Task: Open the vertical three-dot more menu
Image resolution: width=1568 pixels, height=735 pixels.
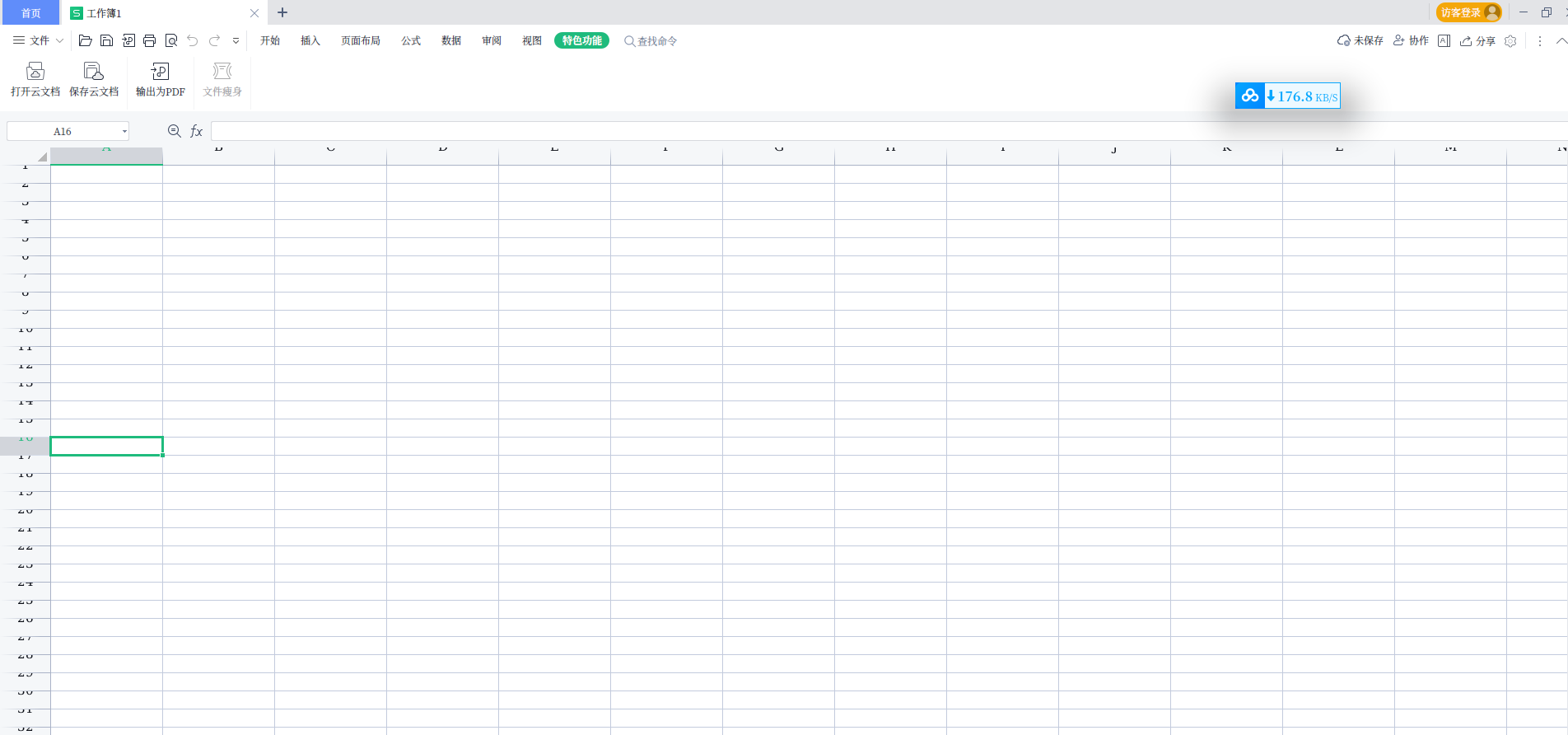Action: point(1540,40)
